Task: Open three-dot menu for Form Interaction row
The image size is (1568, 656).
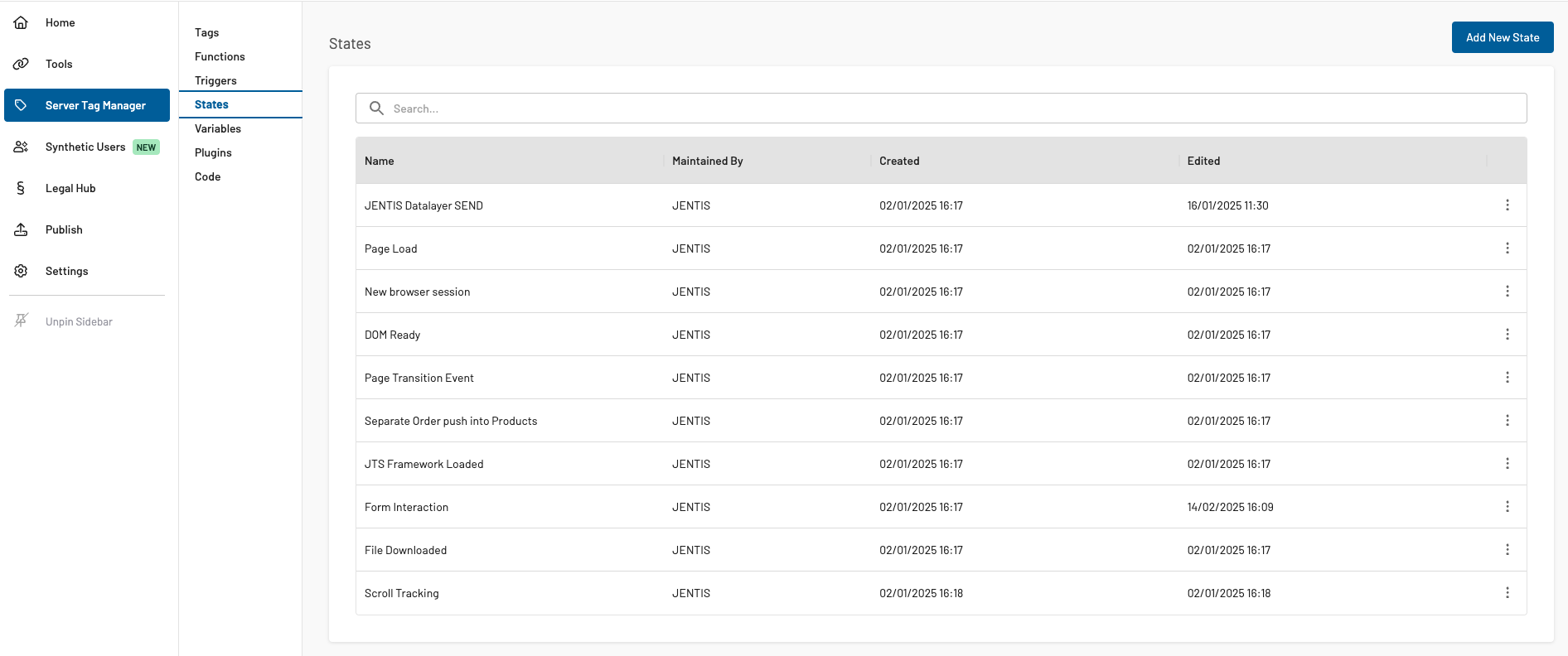Action: point(1507,507)
